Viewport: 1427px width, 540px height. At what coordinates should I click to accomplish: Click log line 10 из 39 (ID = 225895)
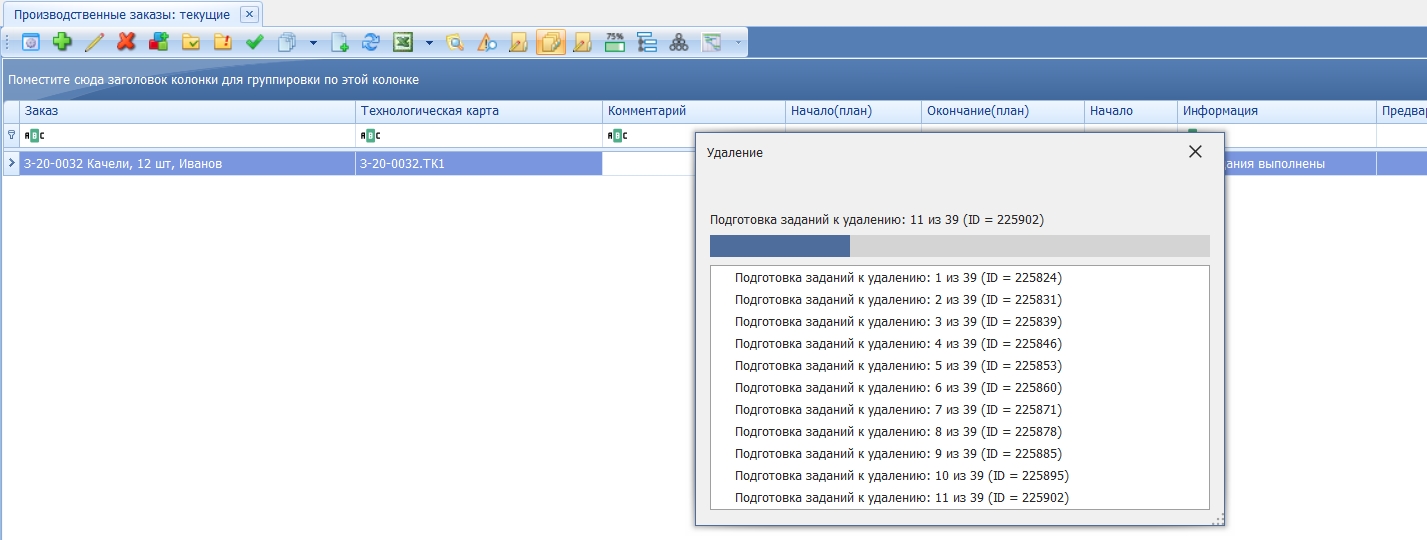[x=902, y=475]
